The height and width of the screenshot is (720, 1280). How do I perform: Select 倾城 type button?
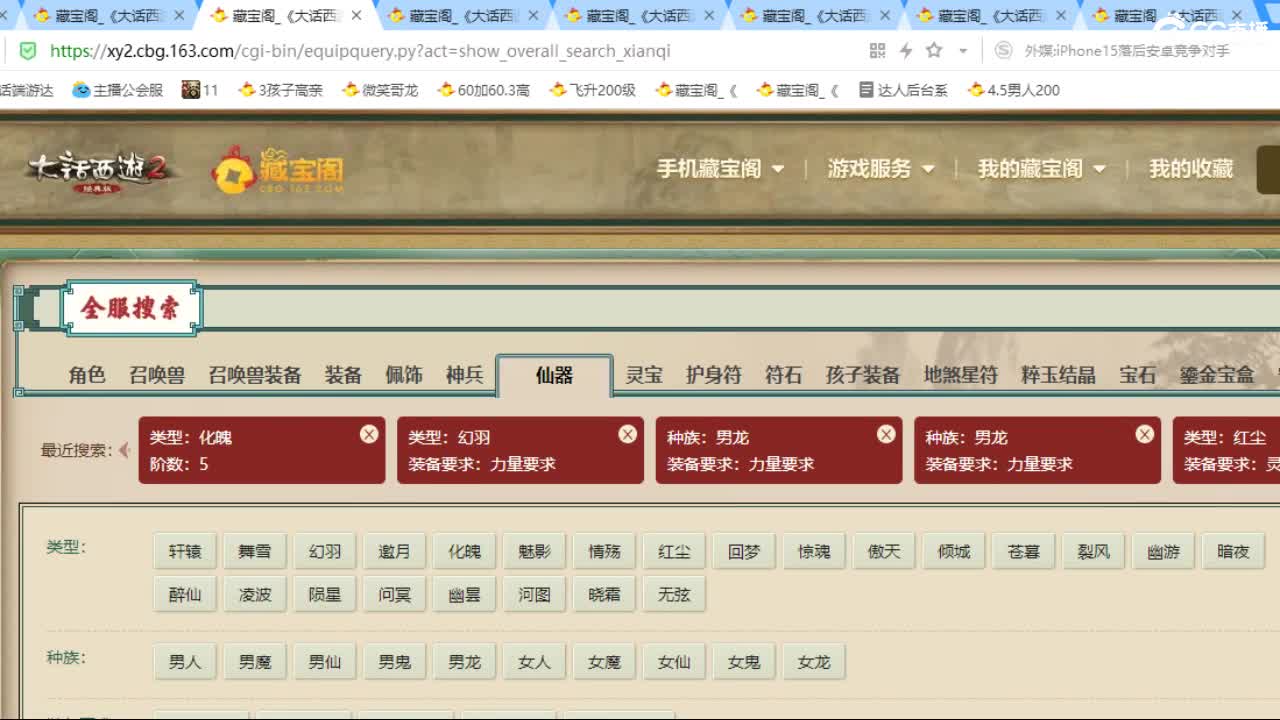click(x=954, y=551)
